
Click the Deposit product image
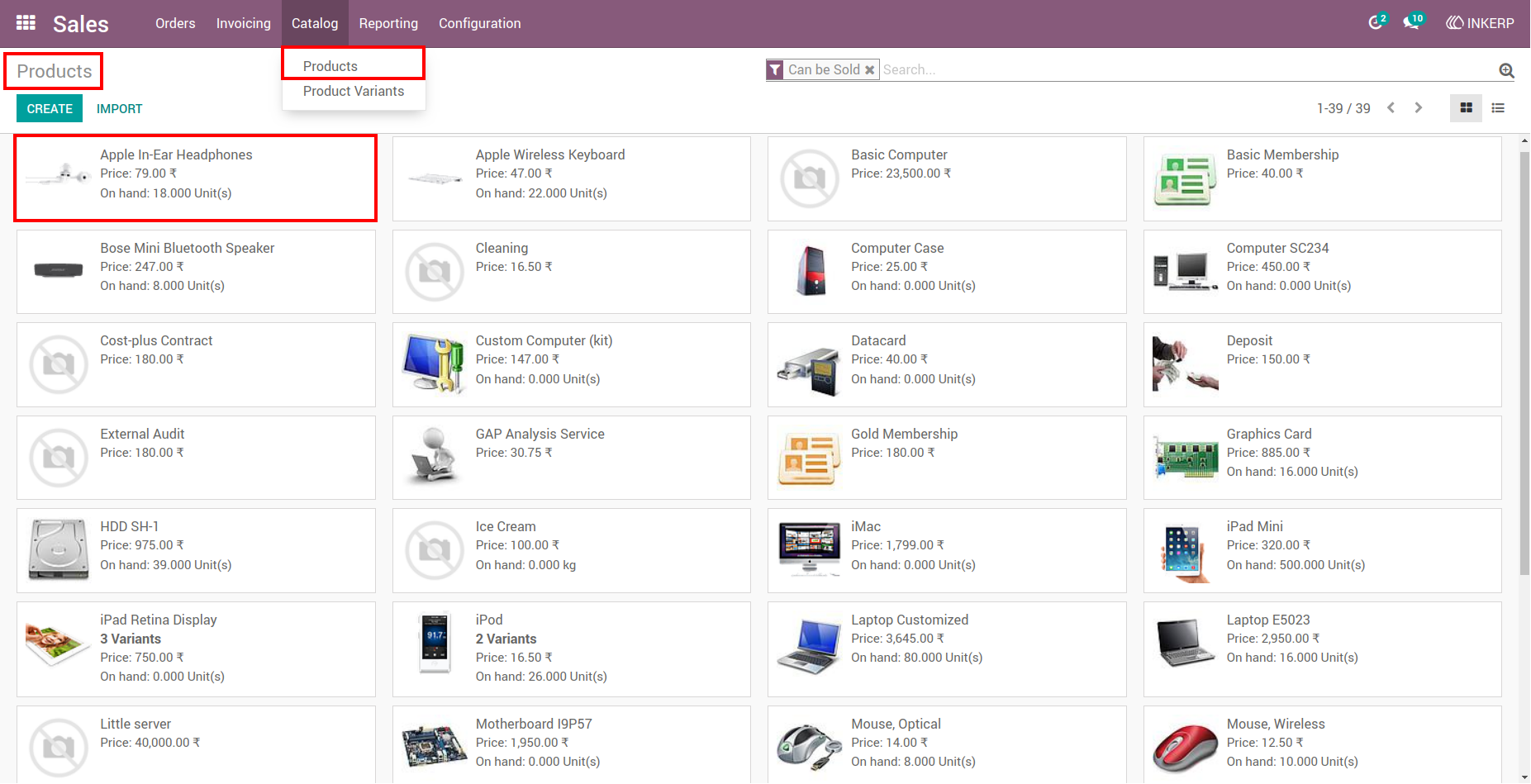point(1185,363)
